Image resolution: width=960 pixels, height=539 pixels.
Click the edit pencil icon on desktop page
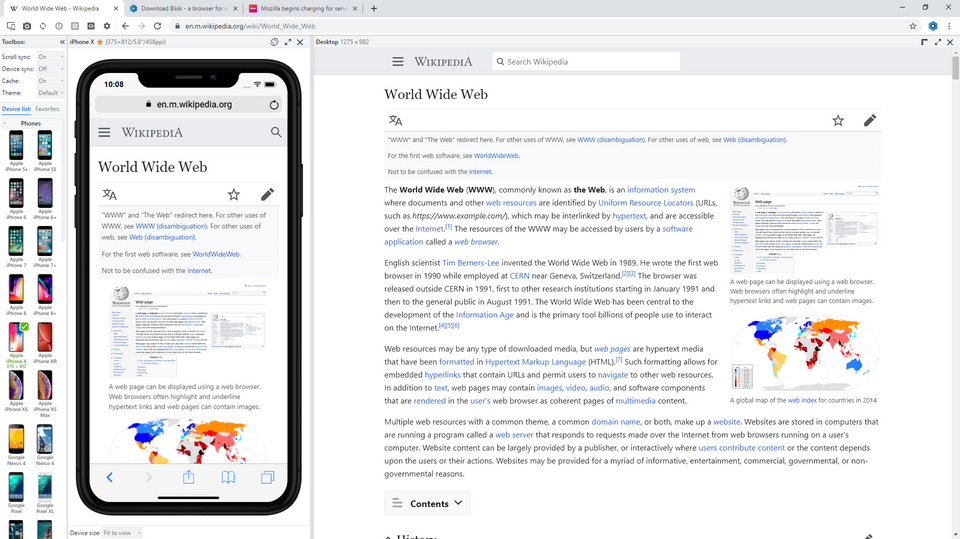[x=869, y=121]
